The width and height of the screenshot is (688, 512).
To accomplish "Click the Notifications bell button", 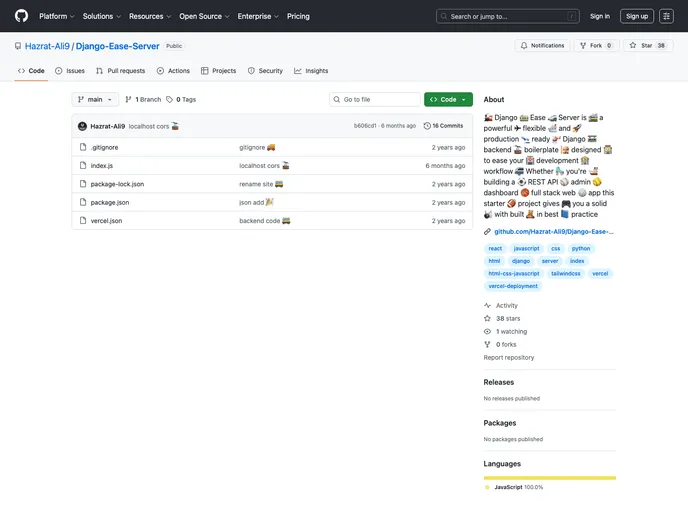I will click(x=542, y=46).
